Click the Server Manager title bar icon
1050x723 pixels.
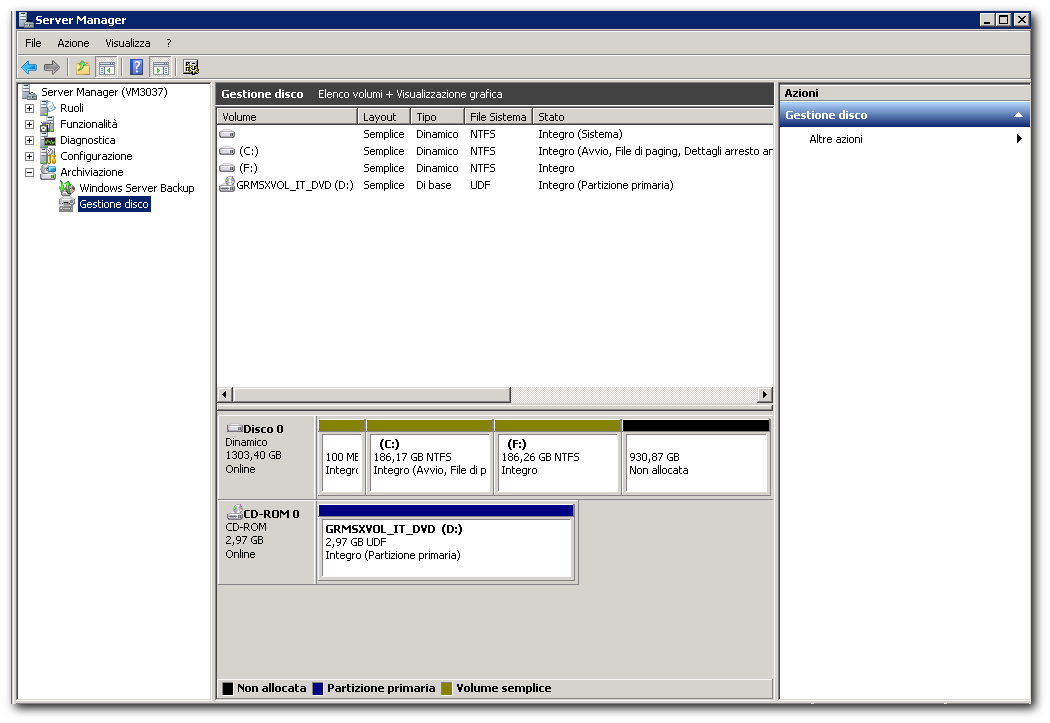(25, 19)
